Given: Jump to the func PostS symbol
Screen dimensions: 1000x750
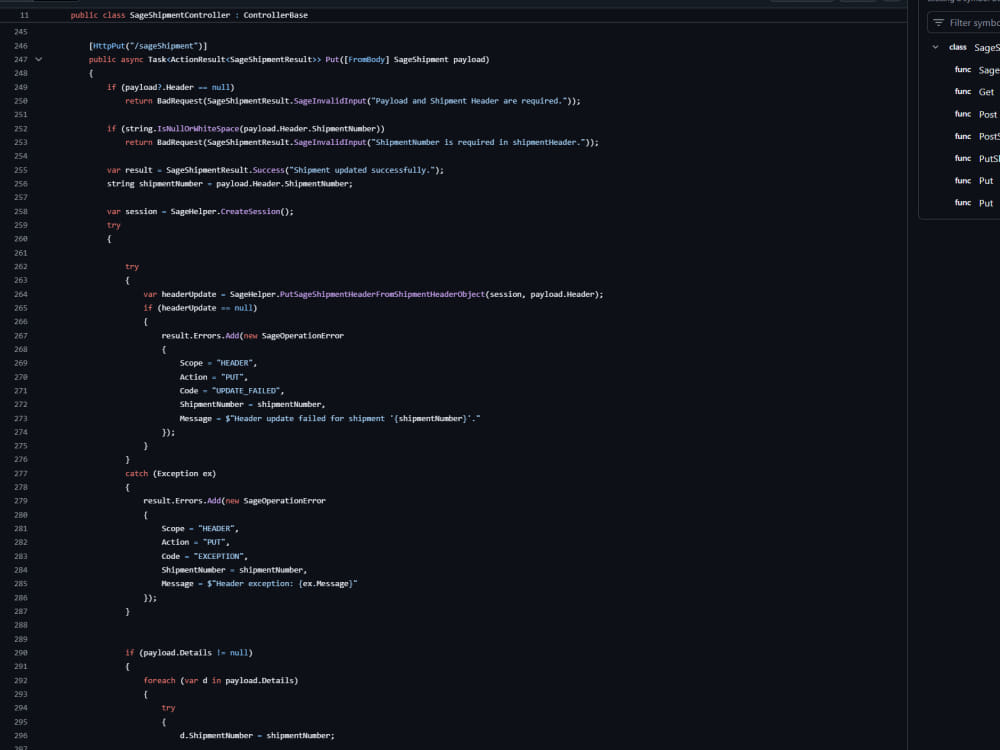Looking at the screenshot, I should click(x=976, y=136).
